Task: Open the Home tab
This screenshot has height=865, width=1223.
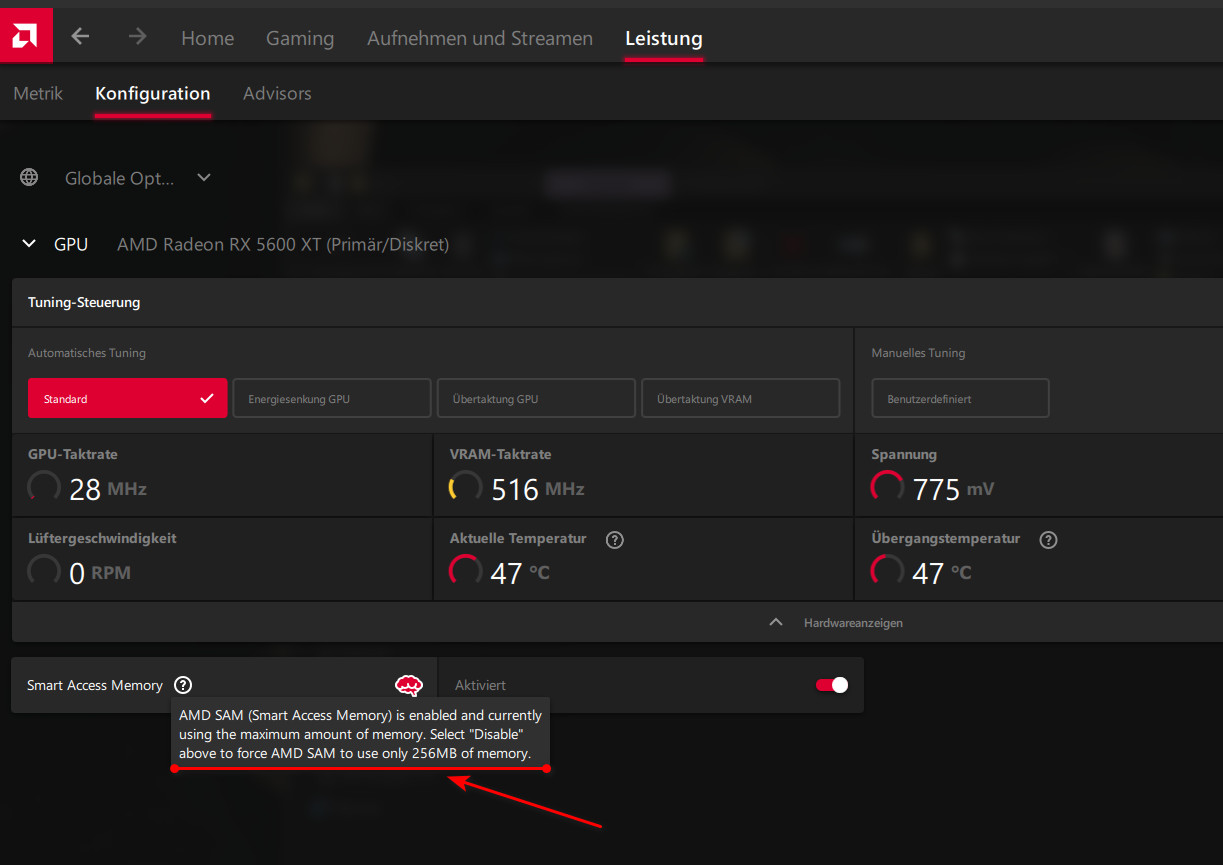Action: 208,38
